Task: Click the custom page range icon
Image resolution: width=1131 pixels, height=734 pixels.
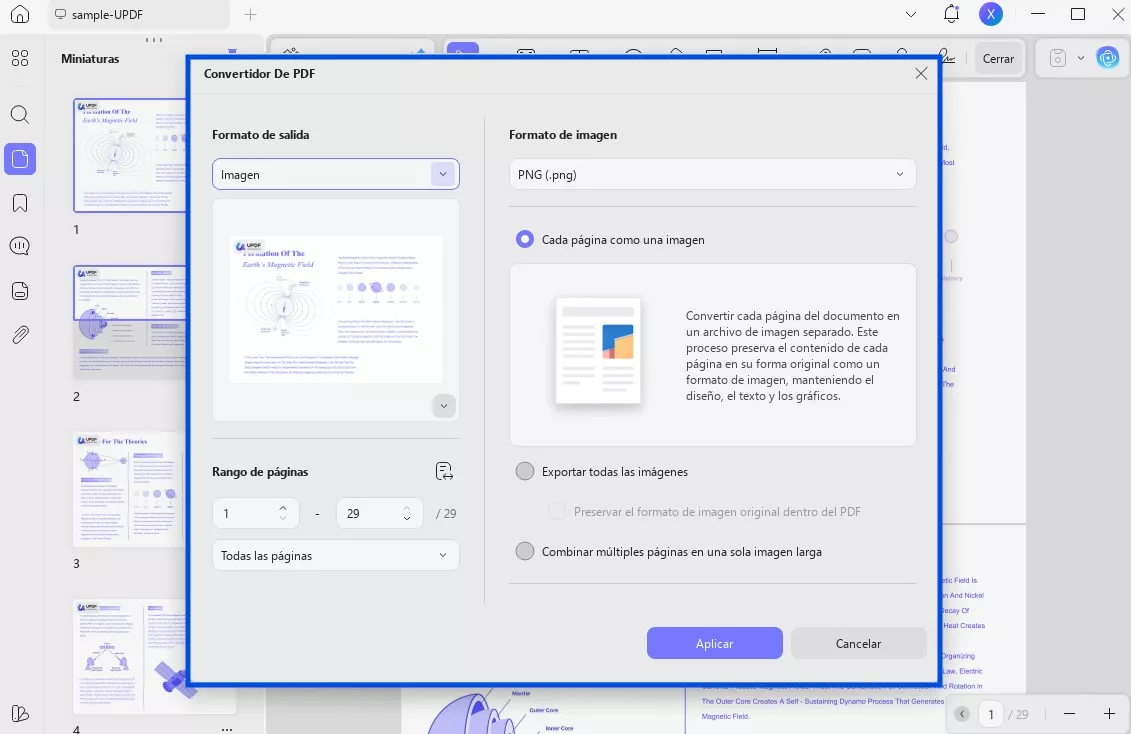Action: click(x=444, y=472)
